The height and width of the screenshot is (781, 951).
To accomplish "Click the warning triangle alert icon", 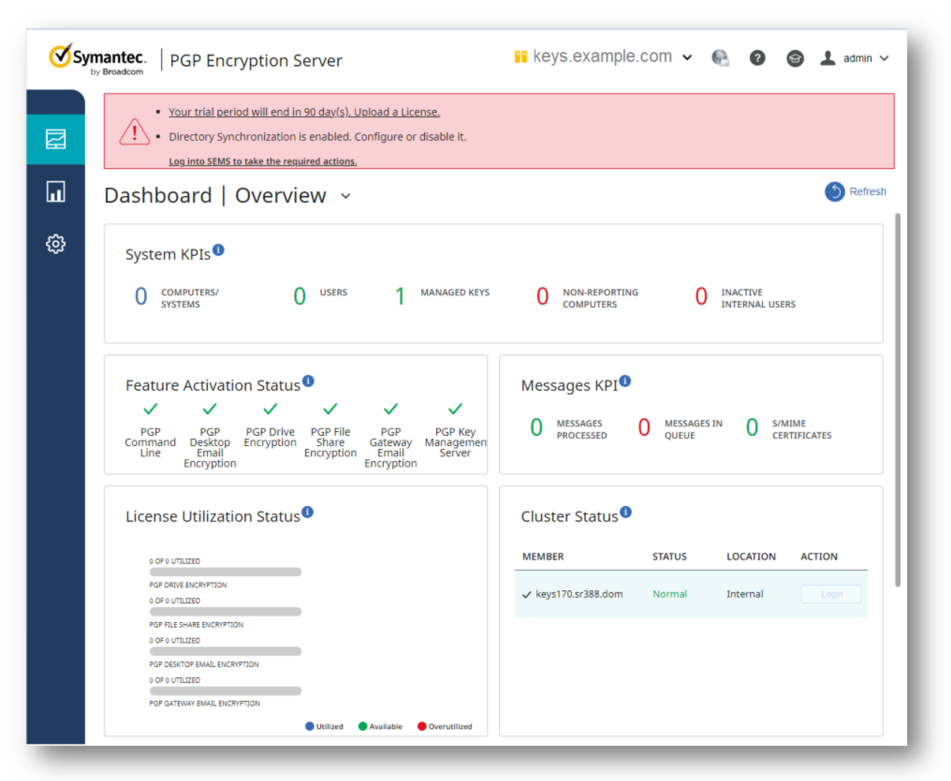I will click(x=134, y=132).
